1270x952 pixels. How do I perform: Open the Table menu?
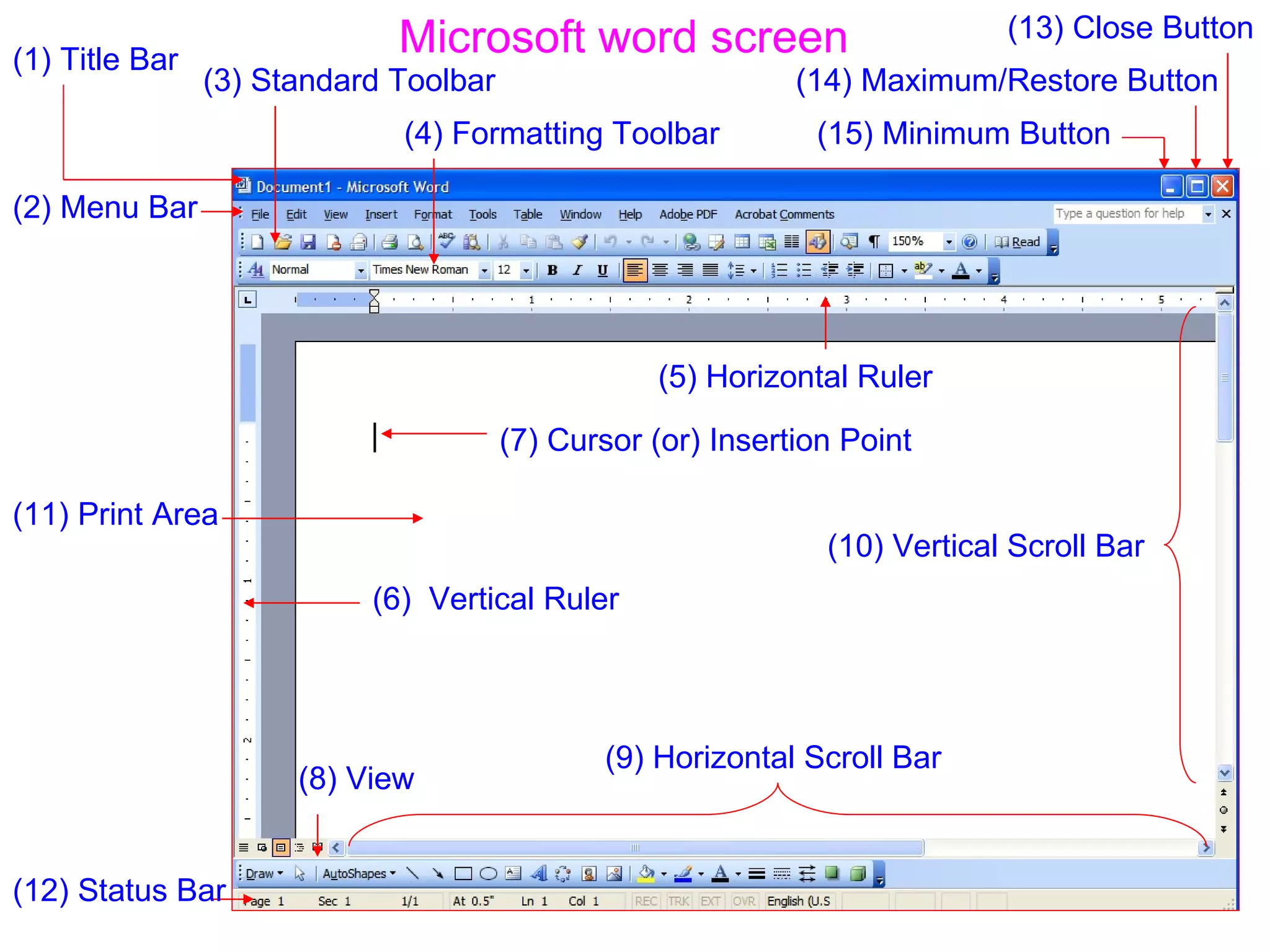pyautogui.click(x=528, y=214)
